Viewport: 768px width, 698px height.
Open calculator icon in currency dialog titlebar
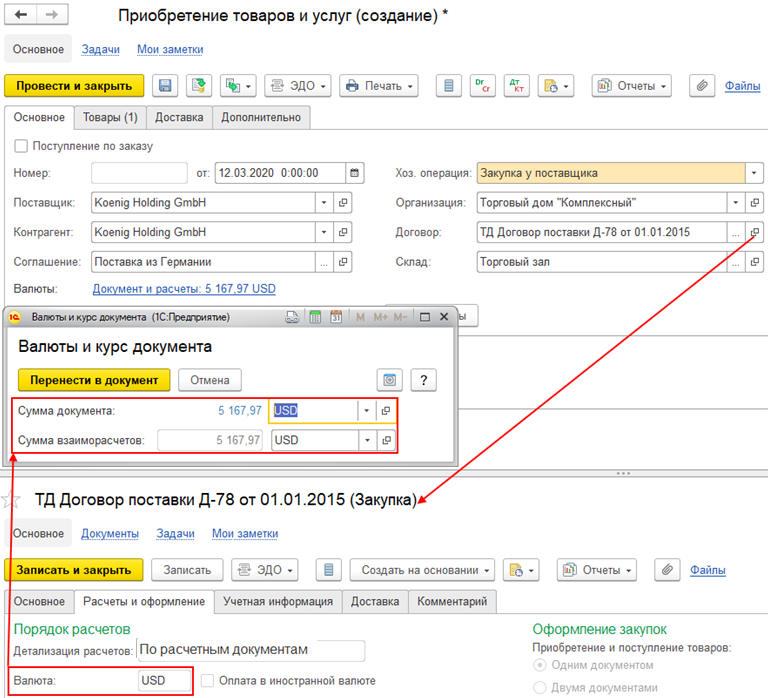[x=315, y=317]
